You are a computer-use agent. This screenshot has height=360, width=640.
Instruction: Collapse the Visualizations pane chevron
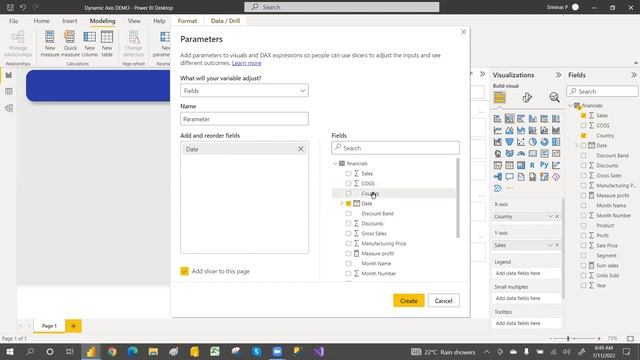pyautogui.click(x=558, y=75)
